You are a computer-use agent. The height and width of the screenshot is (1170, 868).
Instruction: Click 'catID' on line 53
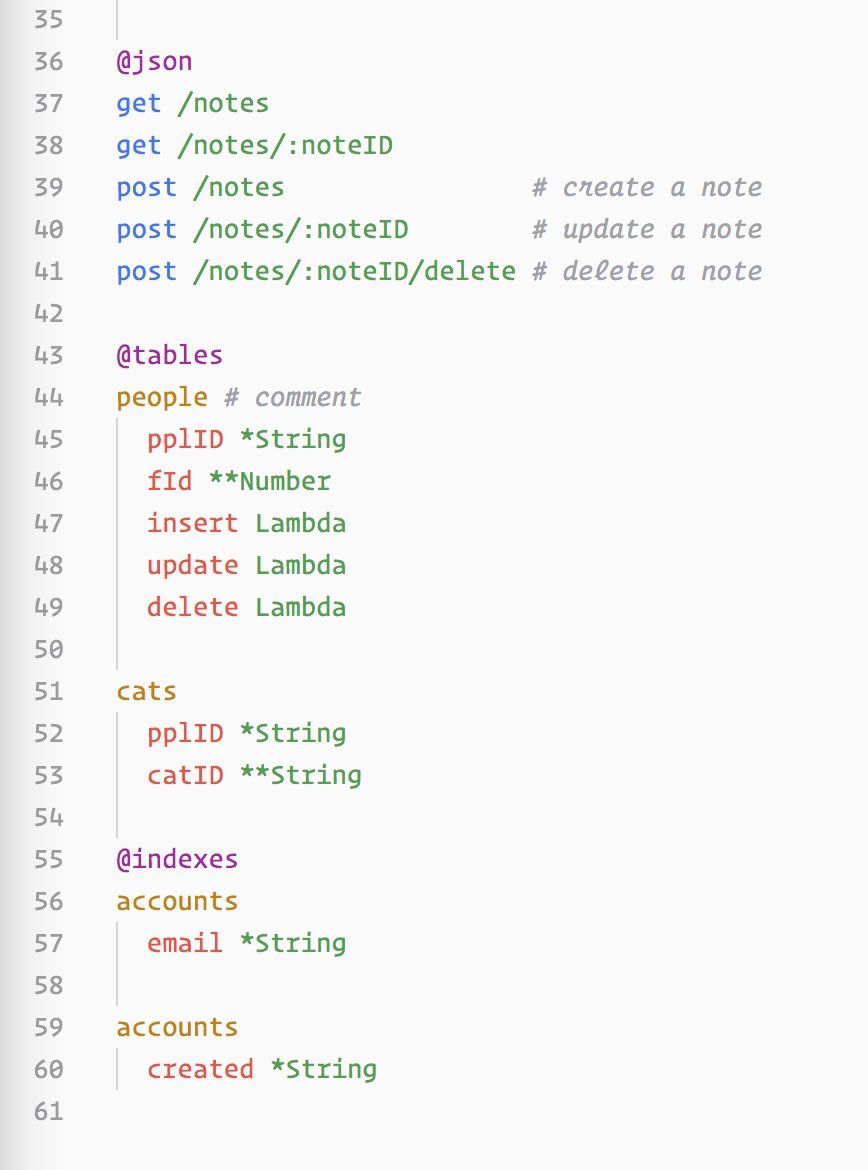point(185,775)
